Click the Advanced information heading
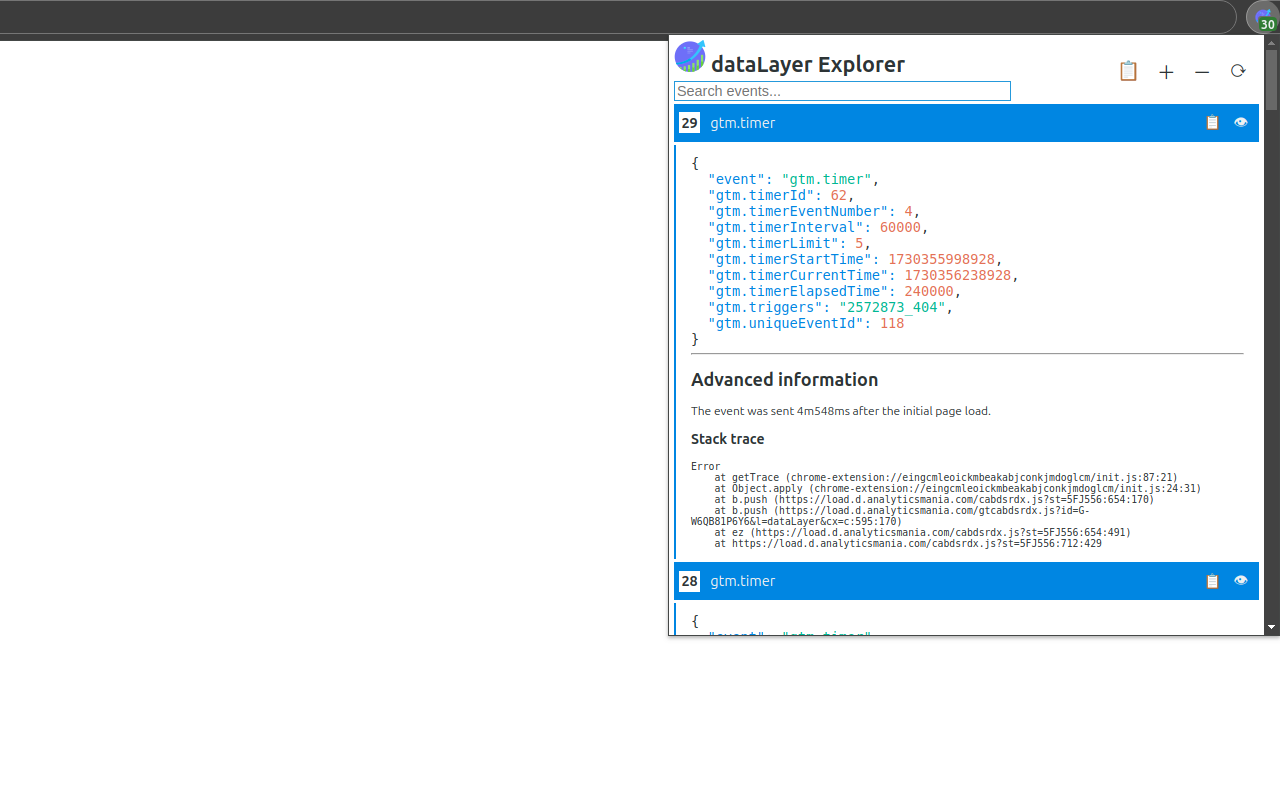Image resolution: width=1280 pixels, height=800 pixels. 784,380
